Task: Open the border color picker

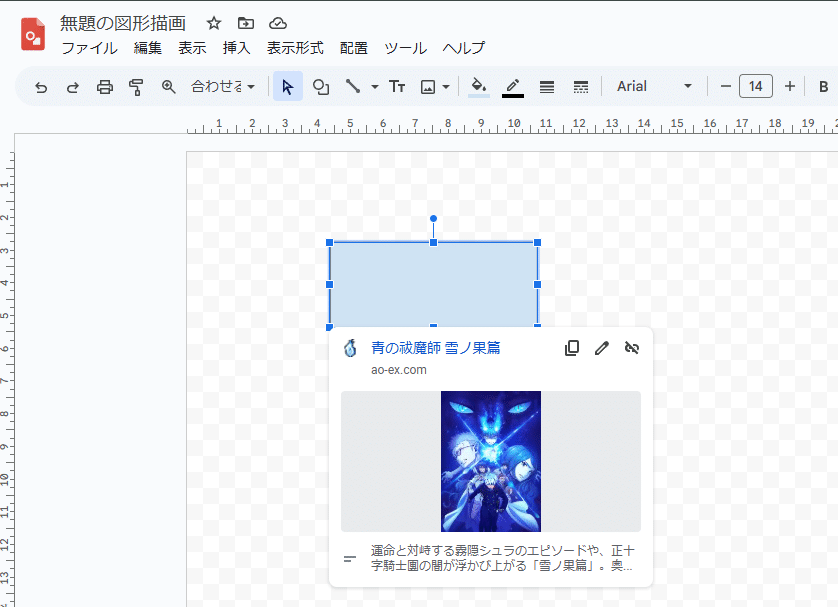Action: click(x=513, y=87)
